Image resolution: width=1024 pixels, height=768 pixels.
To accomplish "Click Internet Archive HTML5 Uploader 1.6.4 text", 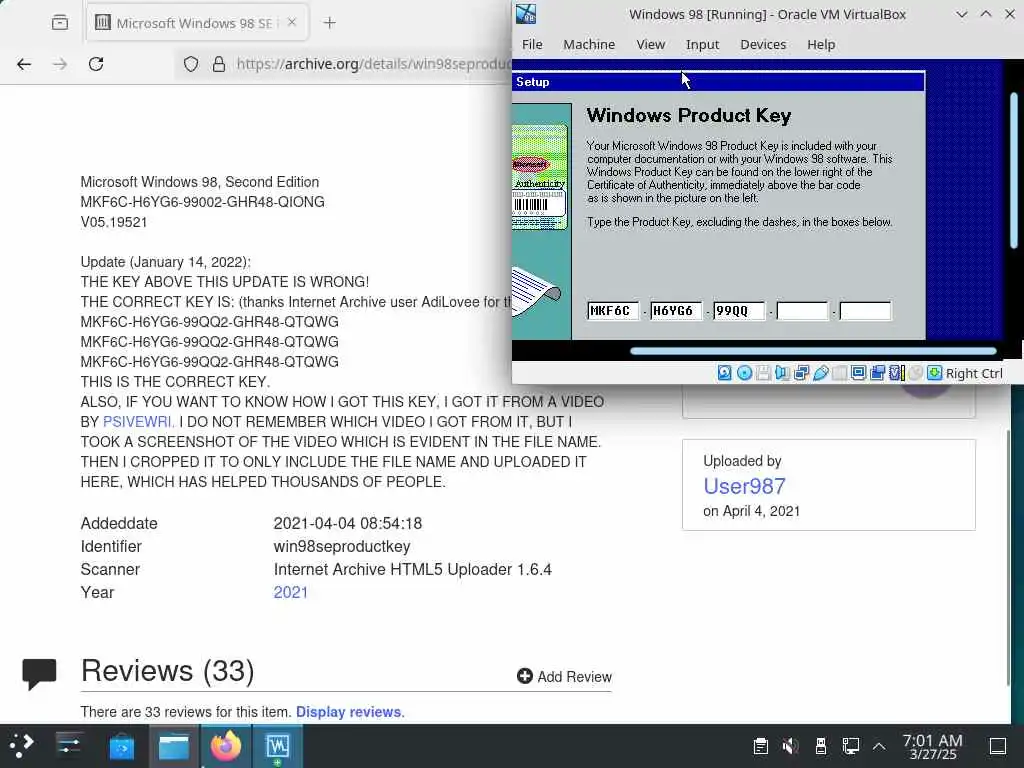I will point(413,569).
